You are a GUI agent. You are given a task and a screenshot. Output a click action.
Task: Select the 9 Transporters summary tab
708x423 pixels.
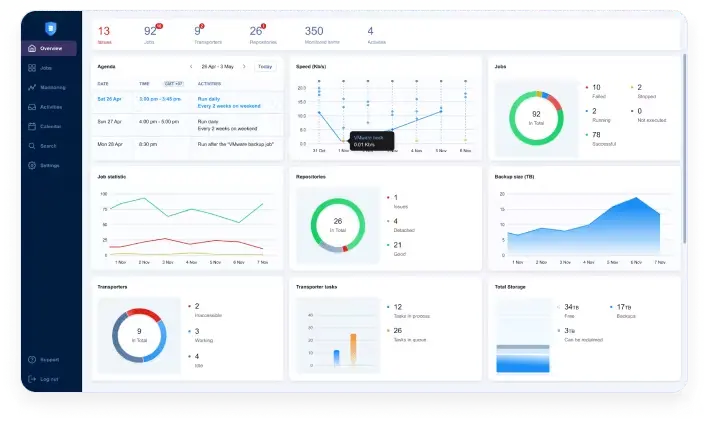tap(208, 35)
